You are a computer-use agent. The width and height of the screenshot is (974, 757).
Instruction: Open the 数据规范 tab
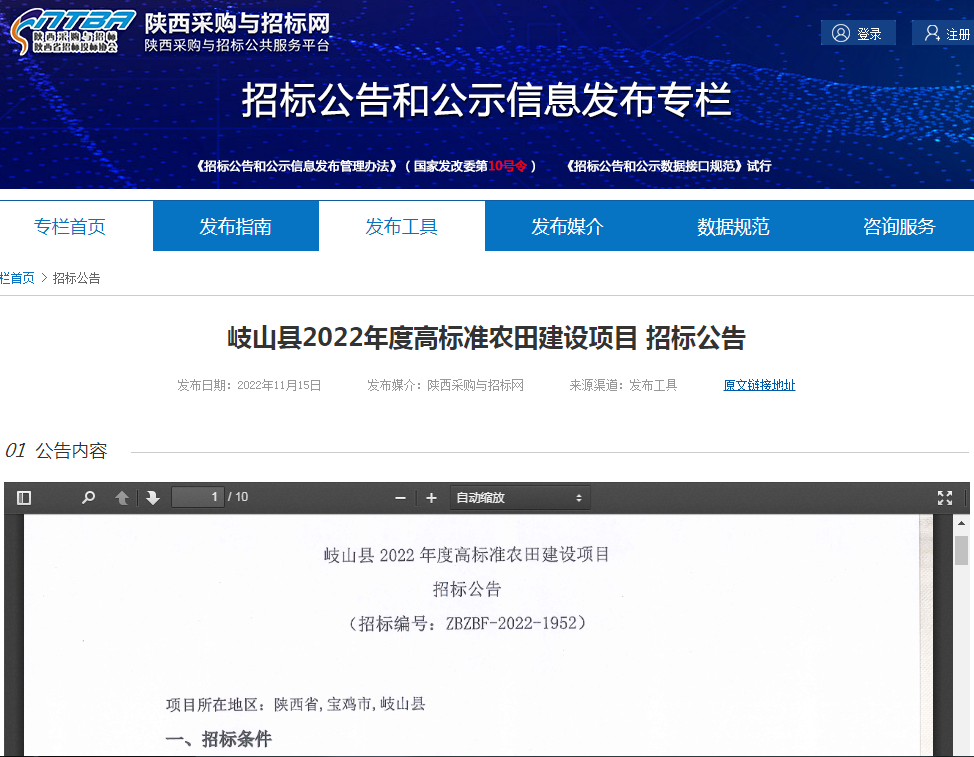point(733,226)
